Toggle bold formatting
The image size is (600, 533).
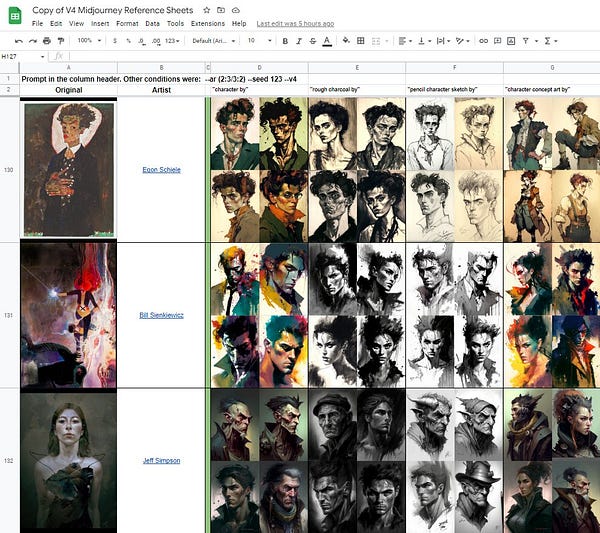285,41
